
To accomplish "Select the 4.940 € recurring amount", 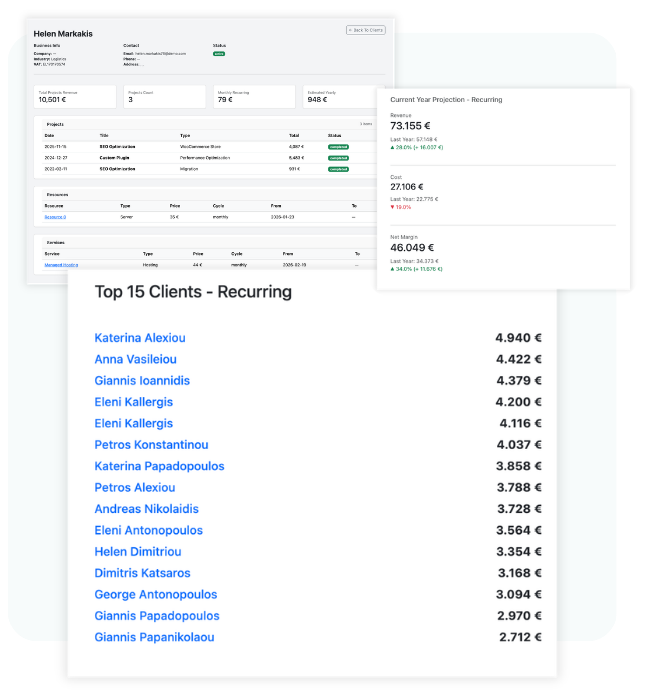I will tap(518, 338).
